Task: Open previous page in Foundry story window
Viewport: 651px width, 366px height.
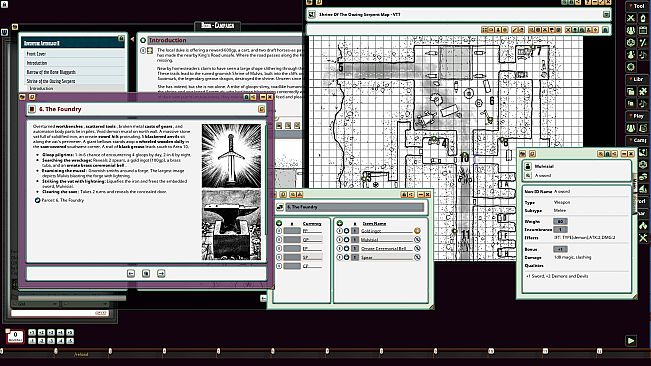Action: coord(131,273)
